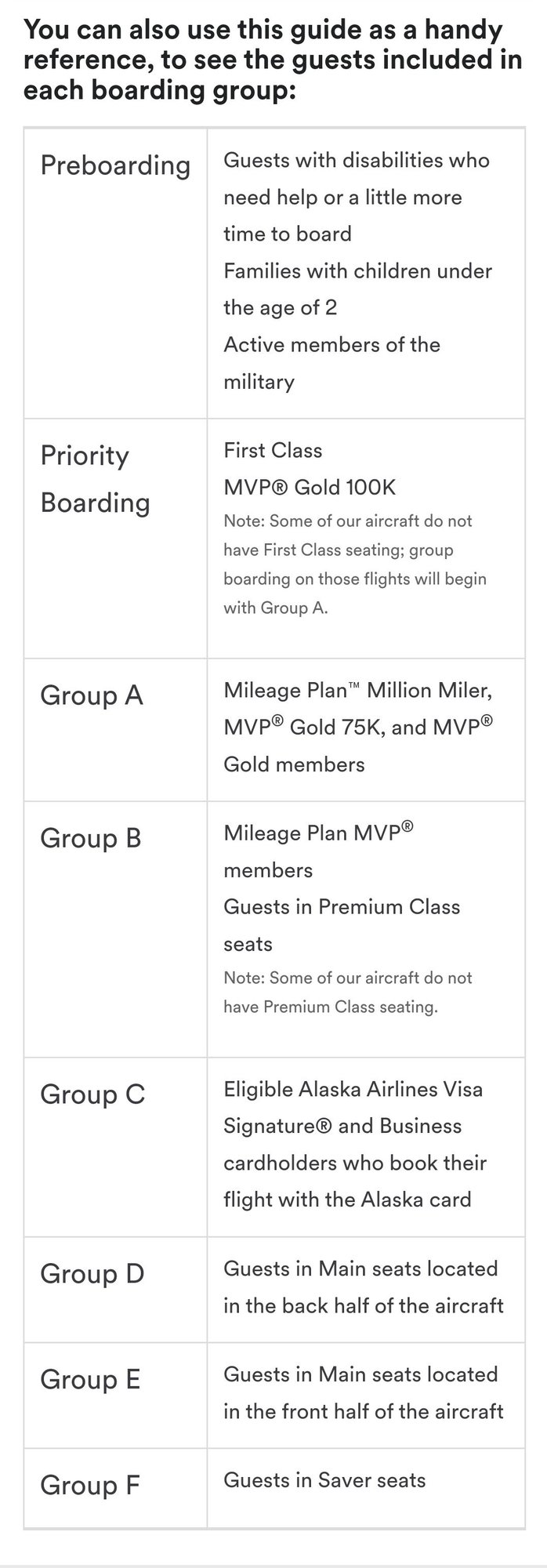The height and width of the screenshot is (1568, 547).
Task: Select the Group F label
Action: (x=90, y=1485)
